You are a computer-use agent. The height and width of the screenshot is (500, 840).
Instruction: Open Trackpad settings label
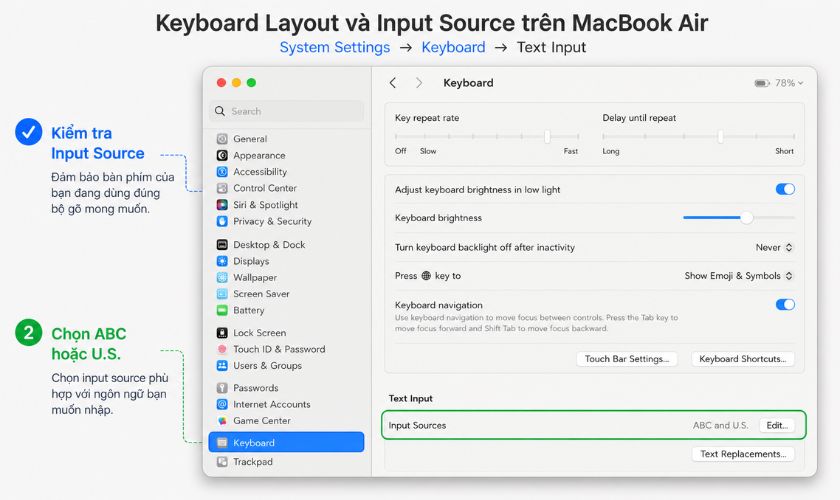pos(253,462)
